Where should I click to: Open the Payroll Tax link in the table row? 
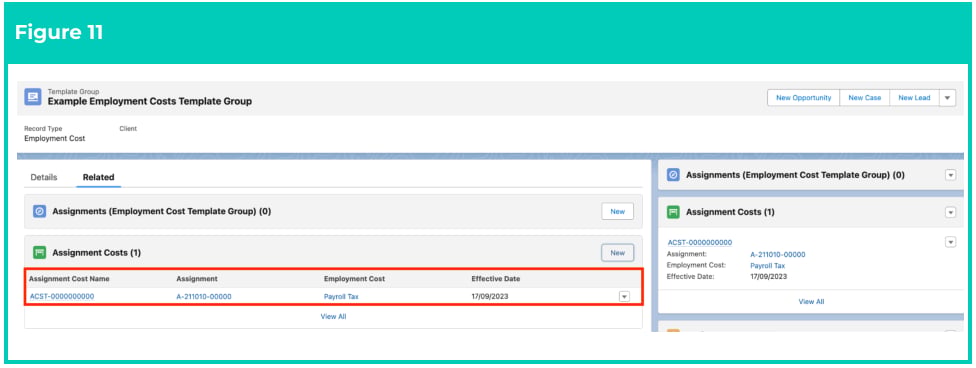(x=341, y=296)
